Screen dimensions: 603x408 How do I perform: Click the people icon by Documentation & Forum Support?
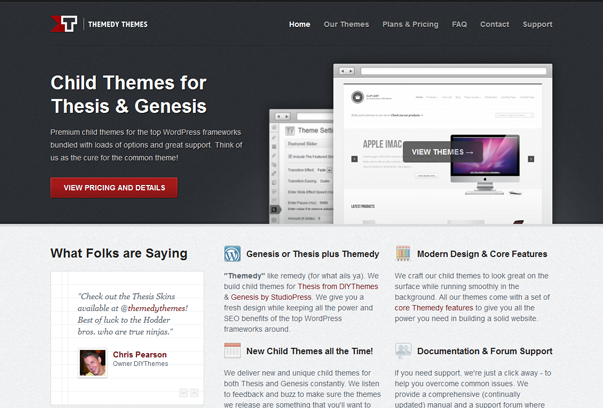tap(403, 351)
